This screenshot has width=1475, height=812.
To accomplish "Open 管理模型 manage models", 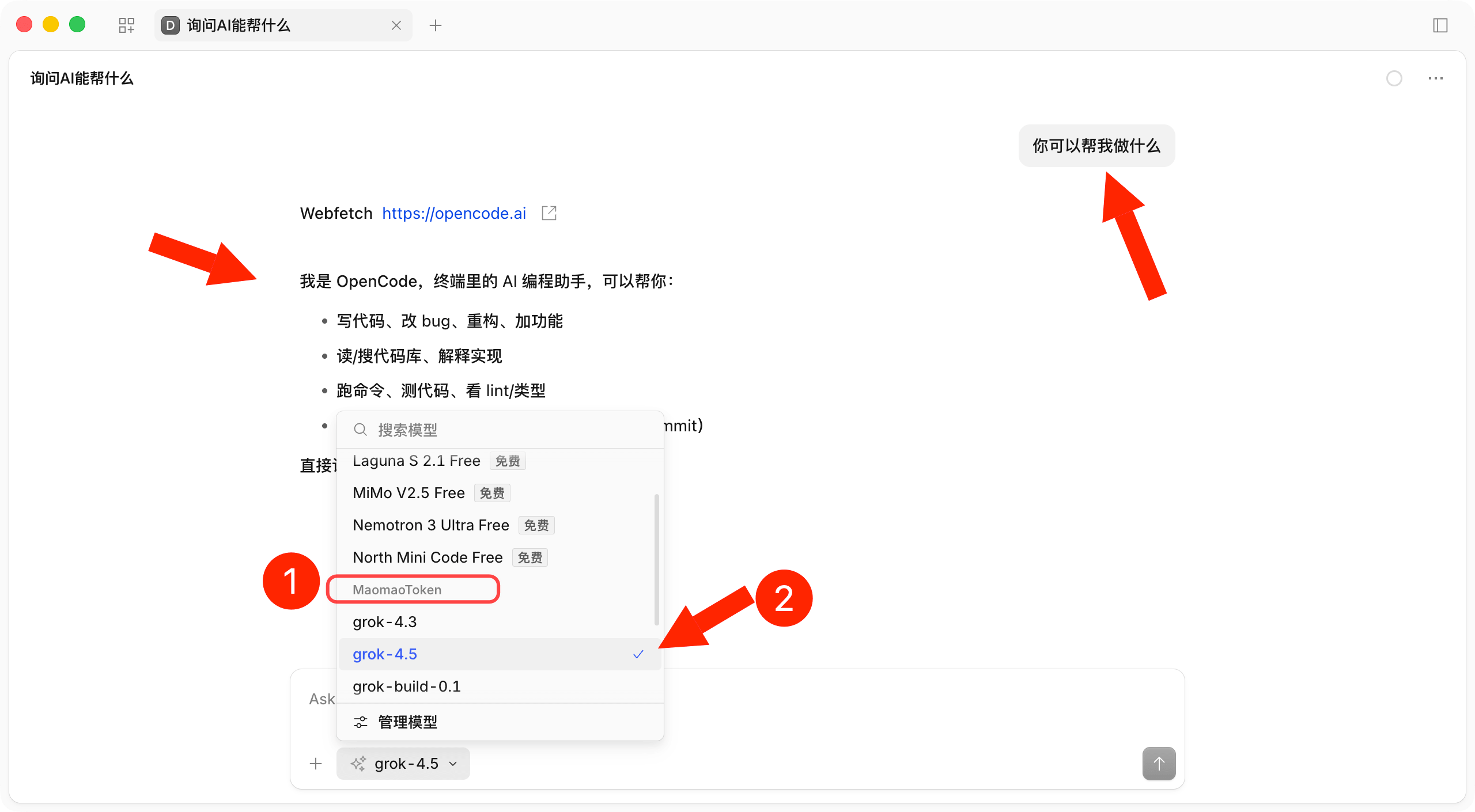I will tap(500, 722).
